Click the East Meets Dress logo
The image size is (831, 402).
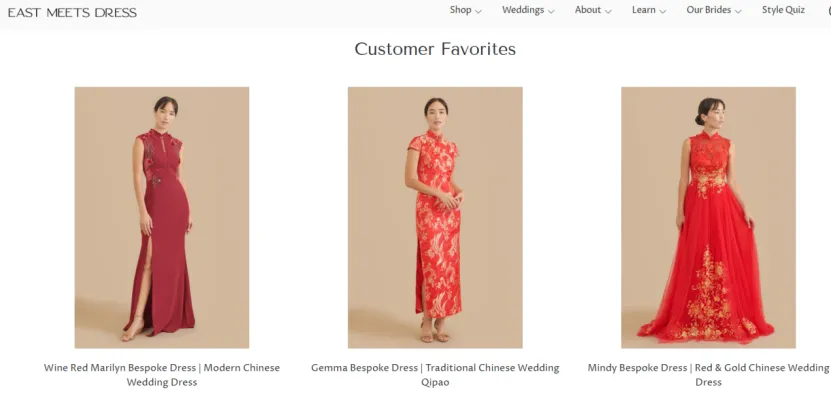pos(72,13)
